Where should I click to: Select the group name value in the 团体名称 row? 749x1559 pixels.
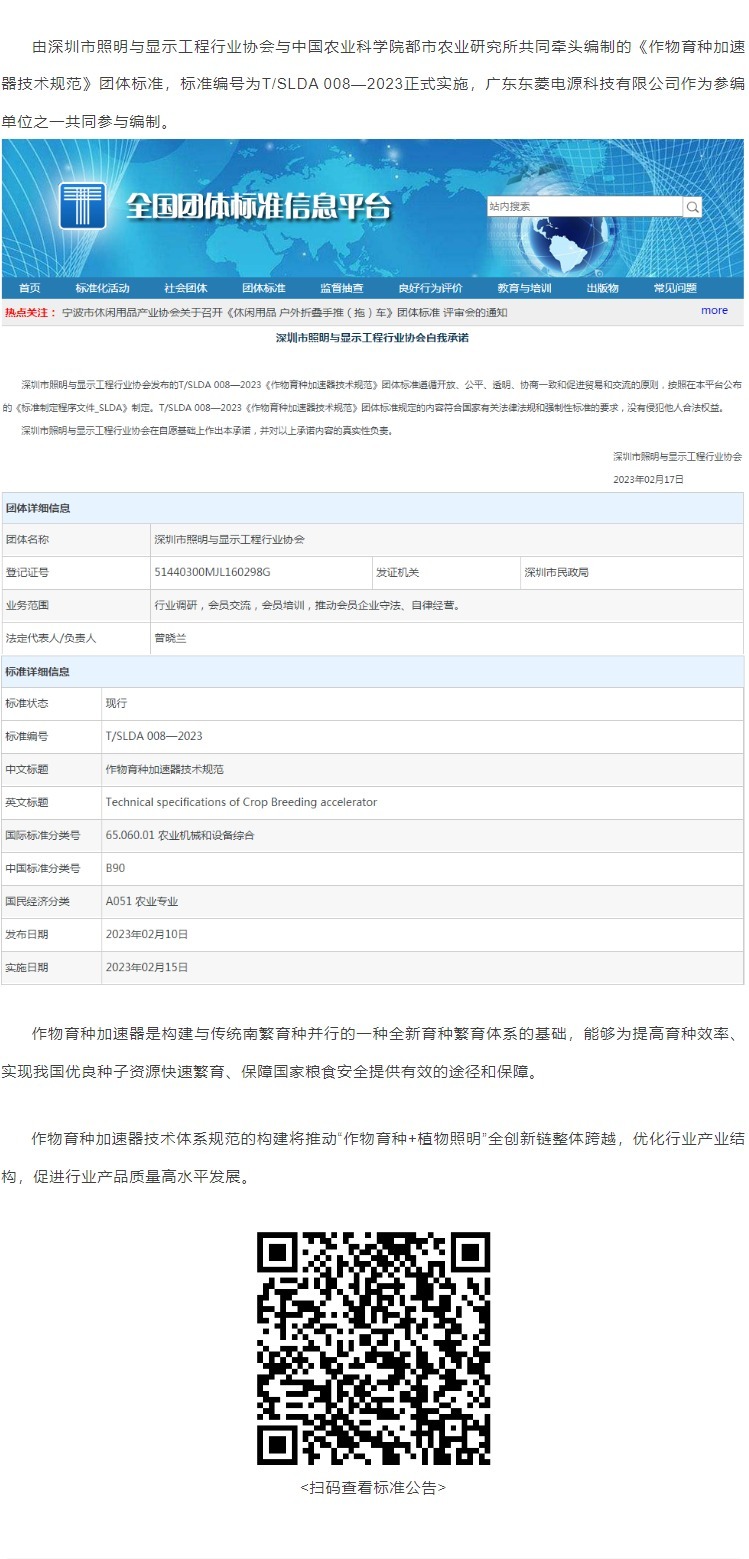pyautogui.click(x=229, y=540)
